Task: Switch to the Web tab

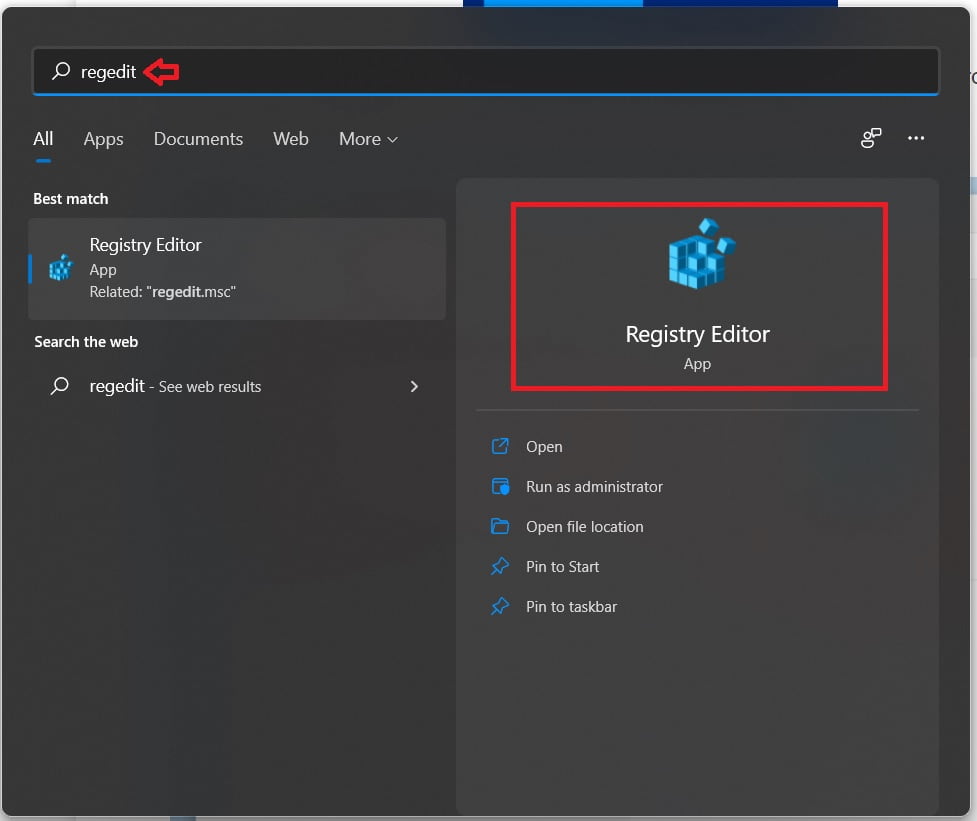Action: 290,139
